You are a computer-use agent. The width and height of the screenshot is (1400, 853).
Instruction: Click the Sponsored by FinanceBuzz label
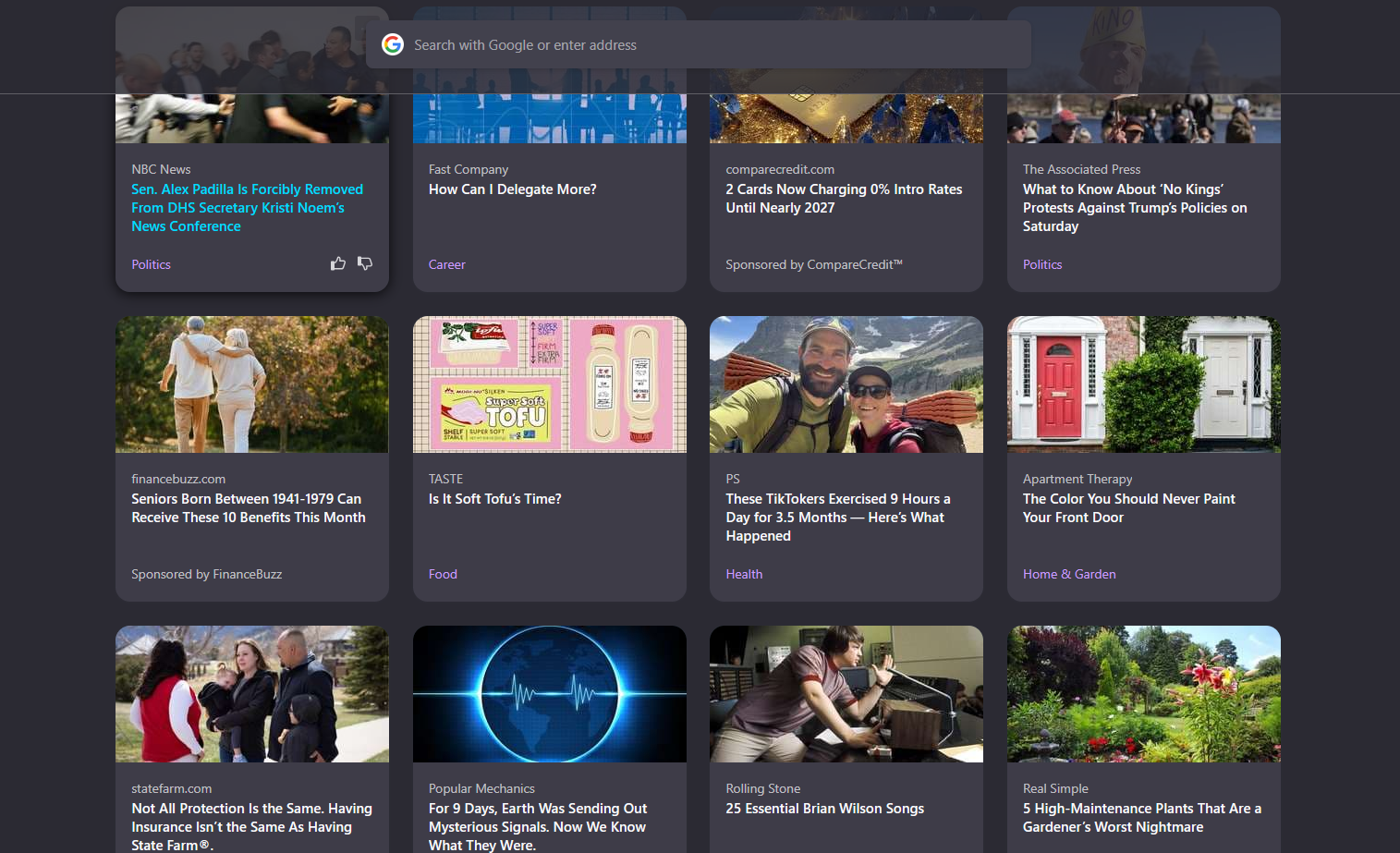(x=207, y=574)
